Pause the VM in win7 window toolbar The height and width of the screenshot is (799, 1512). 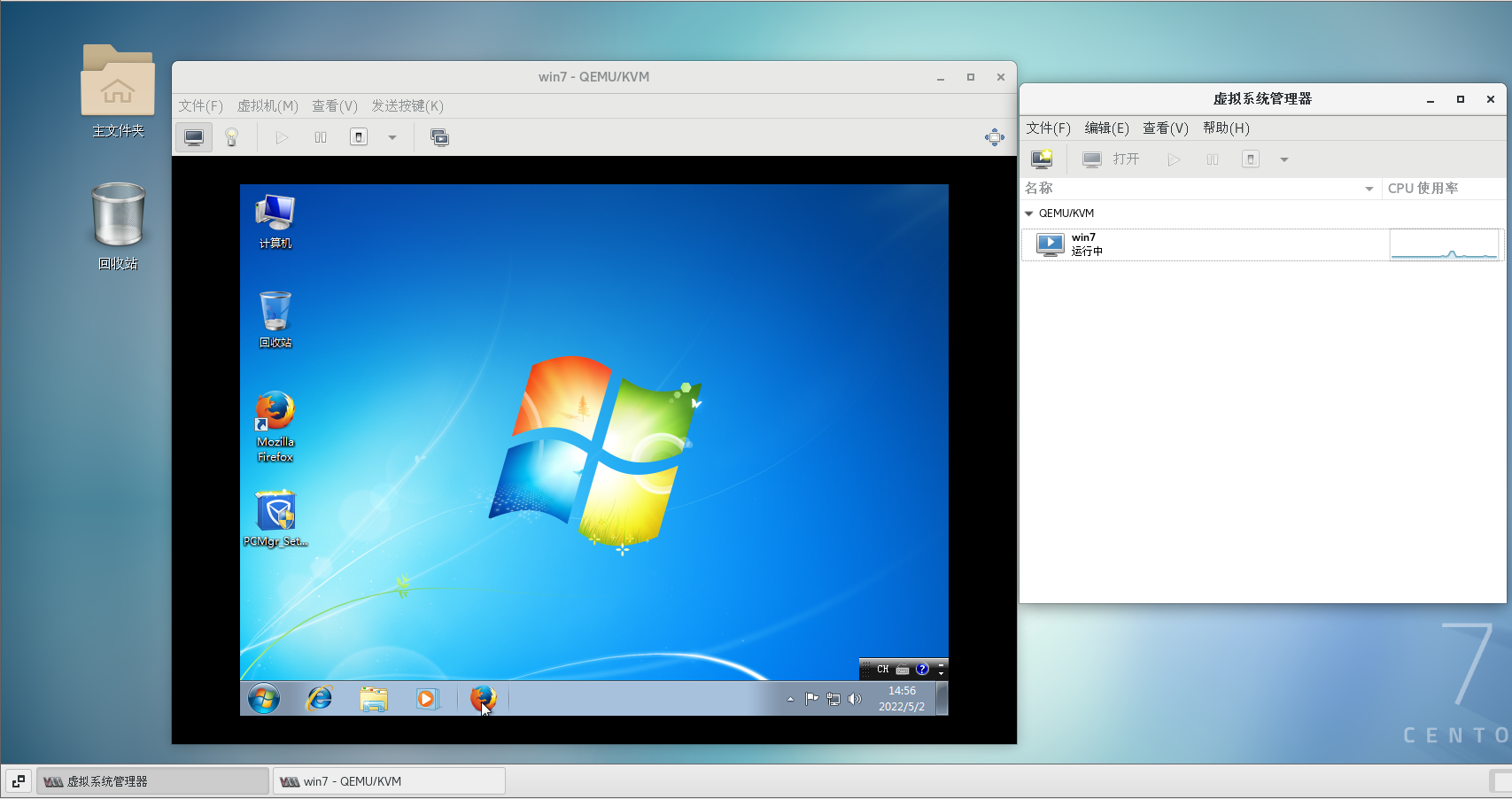[x=321, y=137]
